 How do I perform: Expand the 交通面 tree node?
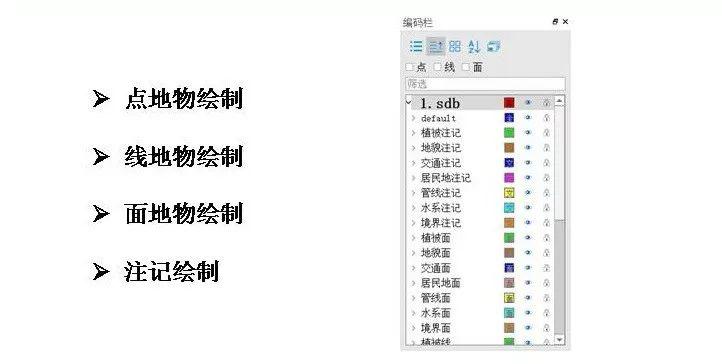coord(413,268)
